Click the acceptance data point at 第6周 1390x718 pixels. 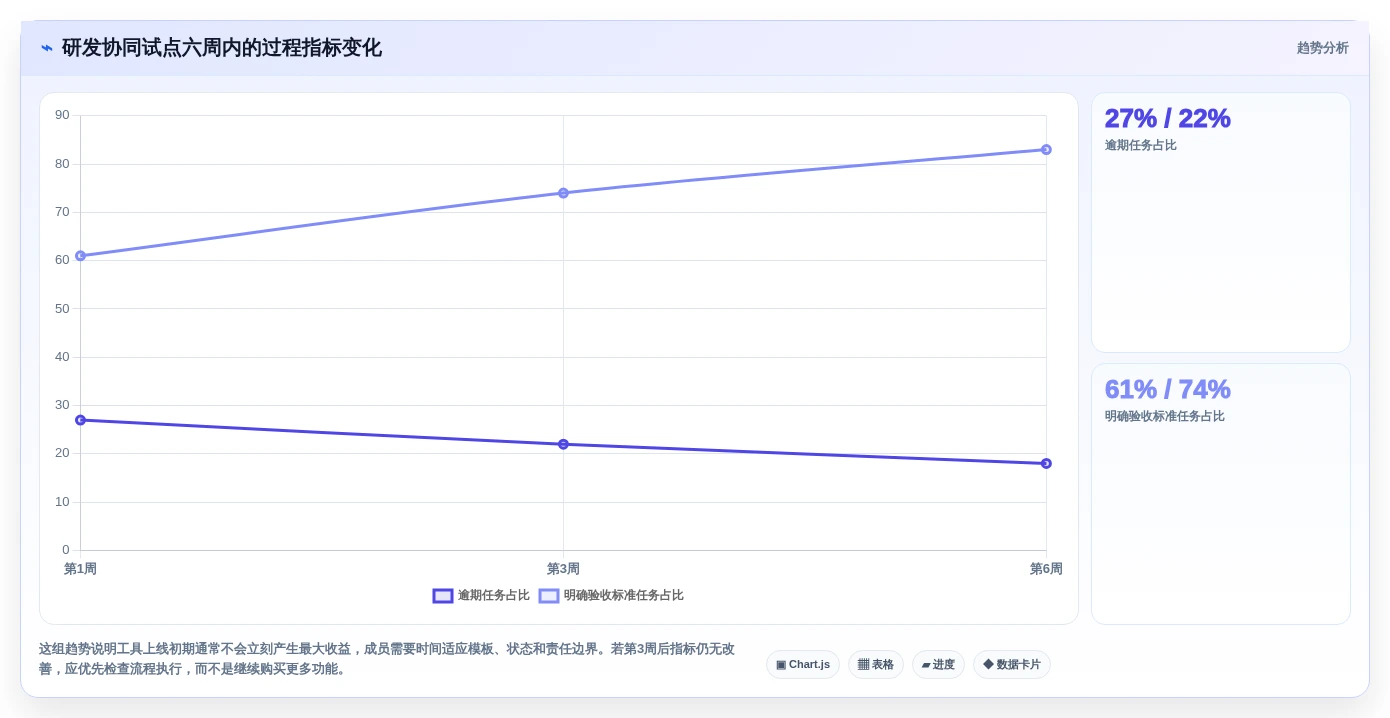[1046, 150]
